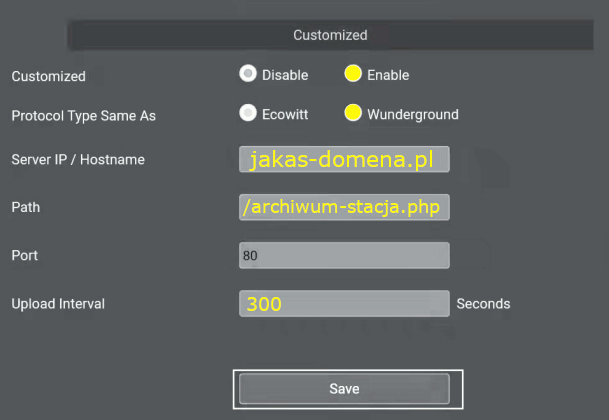Image resolution: width=609 pixels, height=420 pixels.
Task: Click the "Port" row label
Action: pos(24,255)
